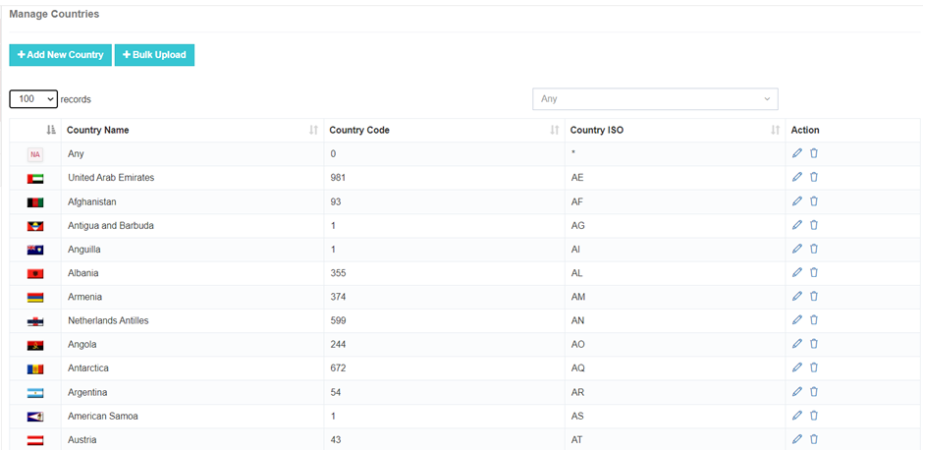The width and height of the screenshot is (925, 471).
Task: Edit the Anguilla entry
Action: (x=797, y=249)
